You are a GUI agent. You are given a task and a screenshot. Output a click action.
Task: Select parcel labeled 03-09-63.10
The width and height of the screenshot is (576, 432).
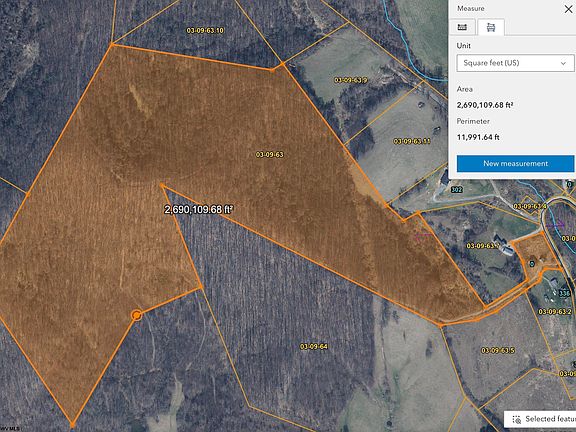tap(205, 30)
